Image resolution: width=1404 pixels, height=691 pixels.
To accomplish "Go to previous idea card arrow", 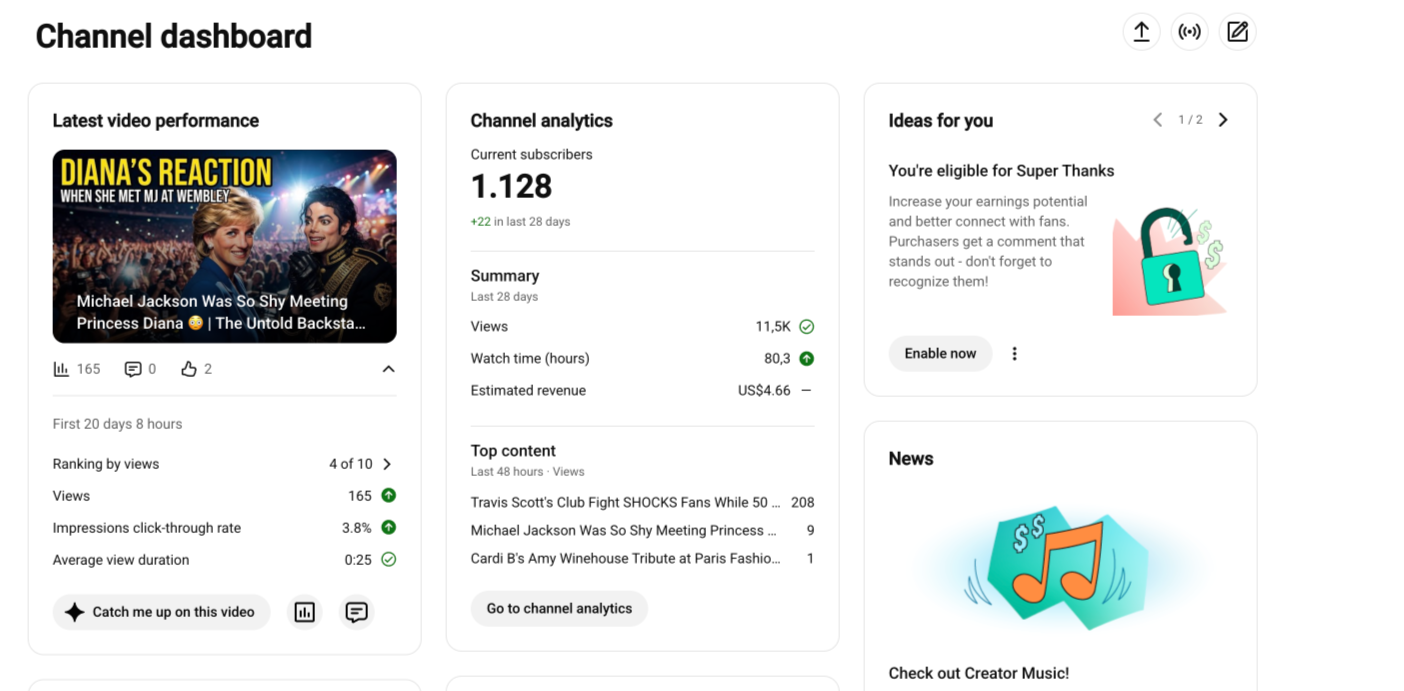I will click(1157, 120).
